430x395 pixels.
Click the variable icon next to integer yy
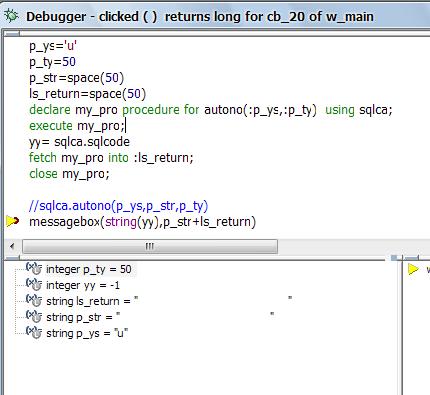tap(34, 284)
